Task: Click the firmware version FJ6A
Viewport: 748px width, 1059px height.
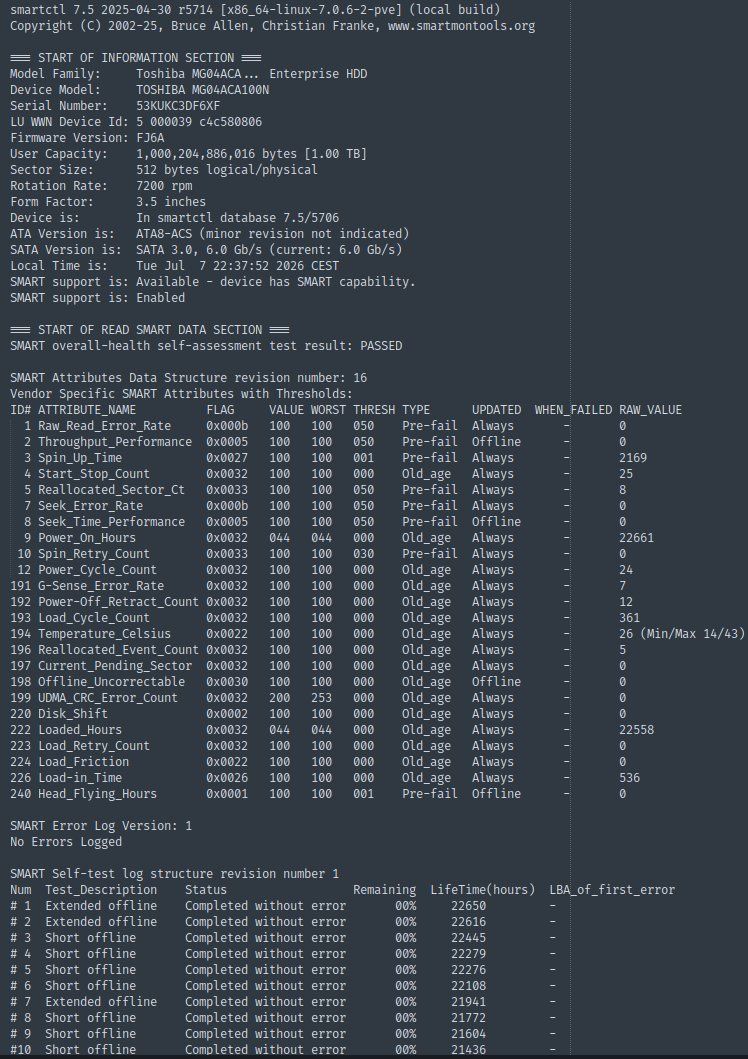Action: tap(150, 138)
